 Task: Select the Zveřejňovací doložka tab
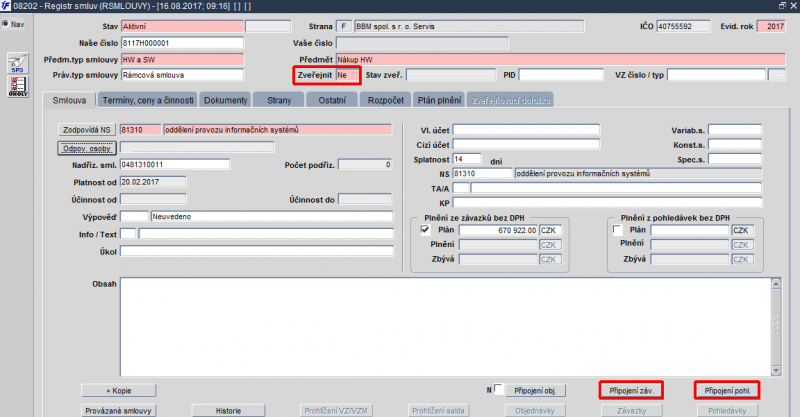[x=510, y=100]
